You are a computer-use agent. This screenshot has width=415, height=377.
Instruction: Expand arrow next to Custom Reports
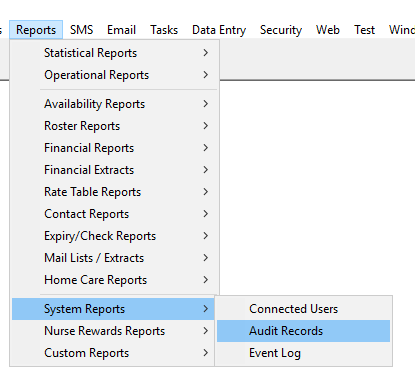[206, 353]
